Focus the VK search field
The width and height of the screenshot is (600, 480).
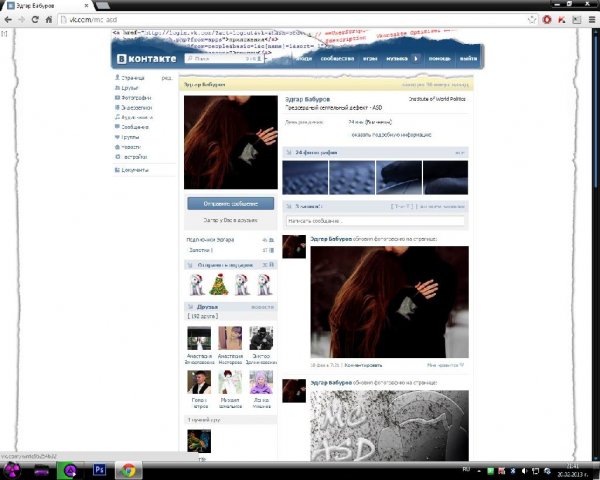point(224,59)
